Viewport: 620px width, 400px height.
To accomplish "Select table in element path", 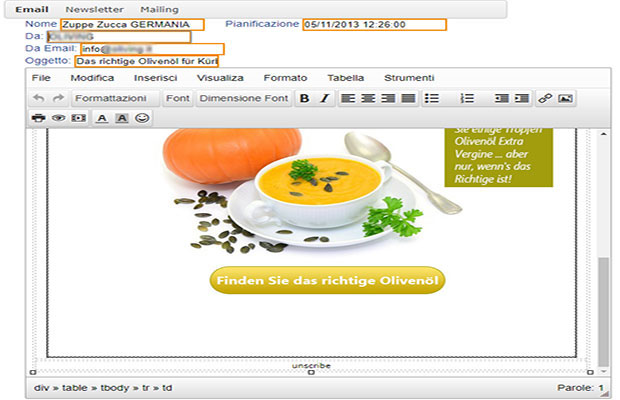I will 74,388.
